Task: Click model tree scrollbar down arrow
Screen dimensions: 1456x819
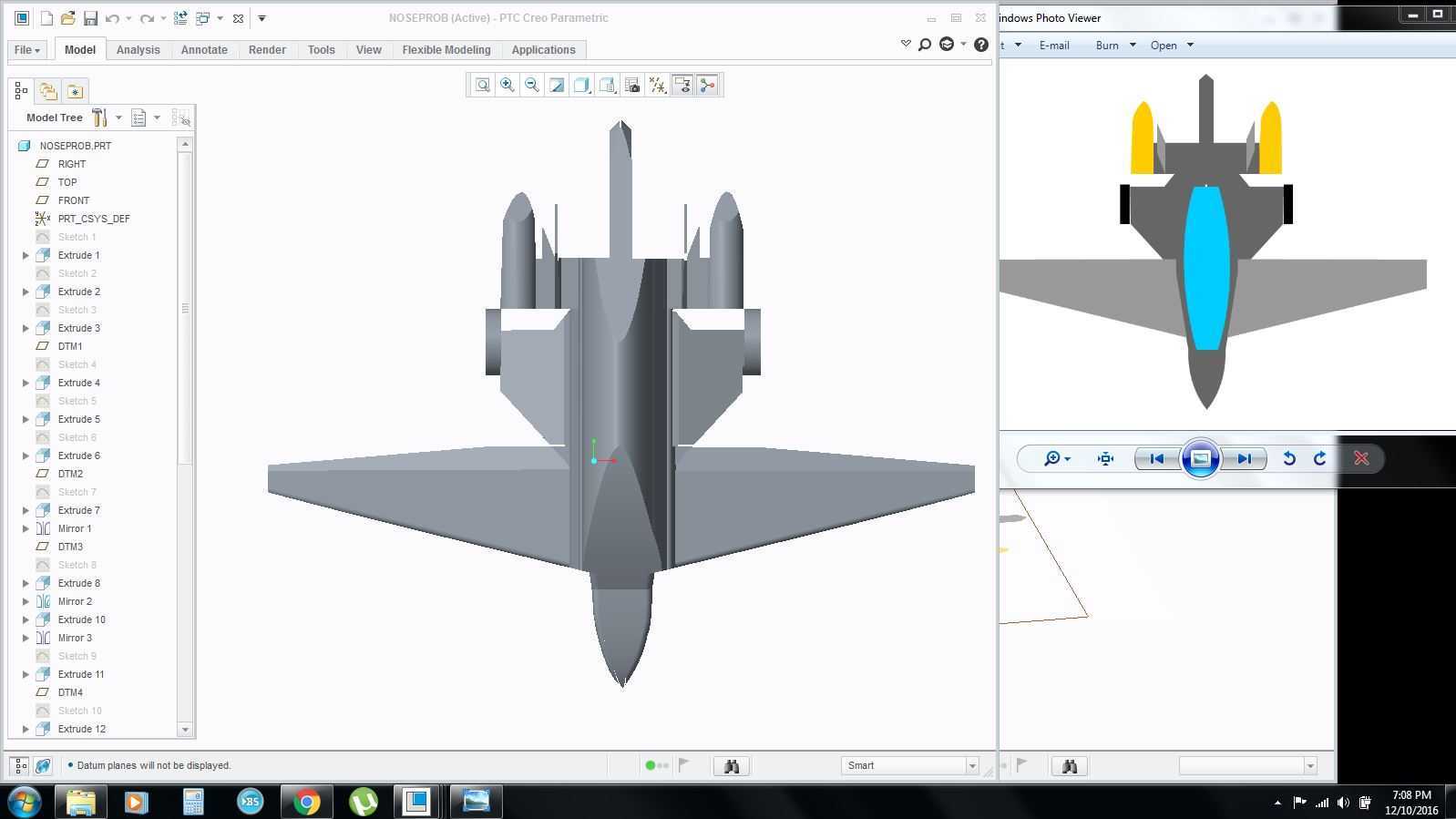Action: tap(185, 729)
